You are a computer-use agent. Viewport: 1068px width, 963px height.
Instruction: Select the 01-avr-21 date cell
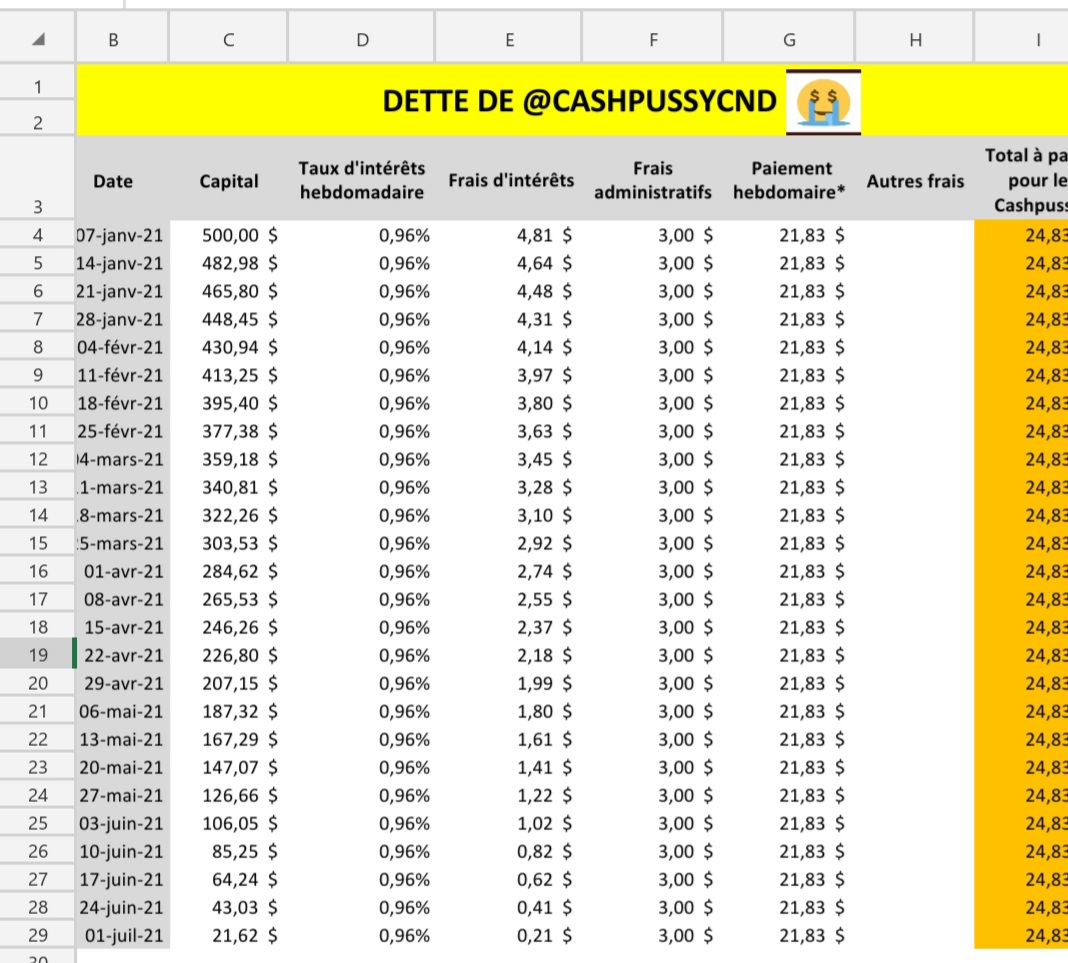tap(123, 571)
